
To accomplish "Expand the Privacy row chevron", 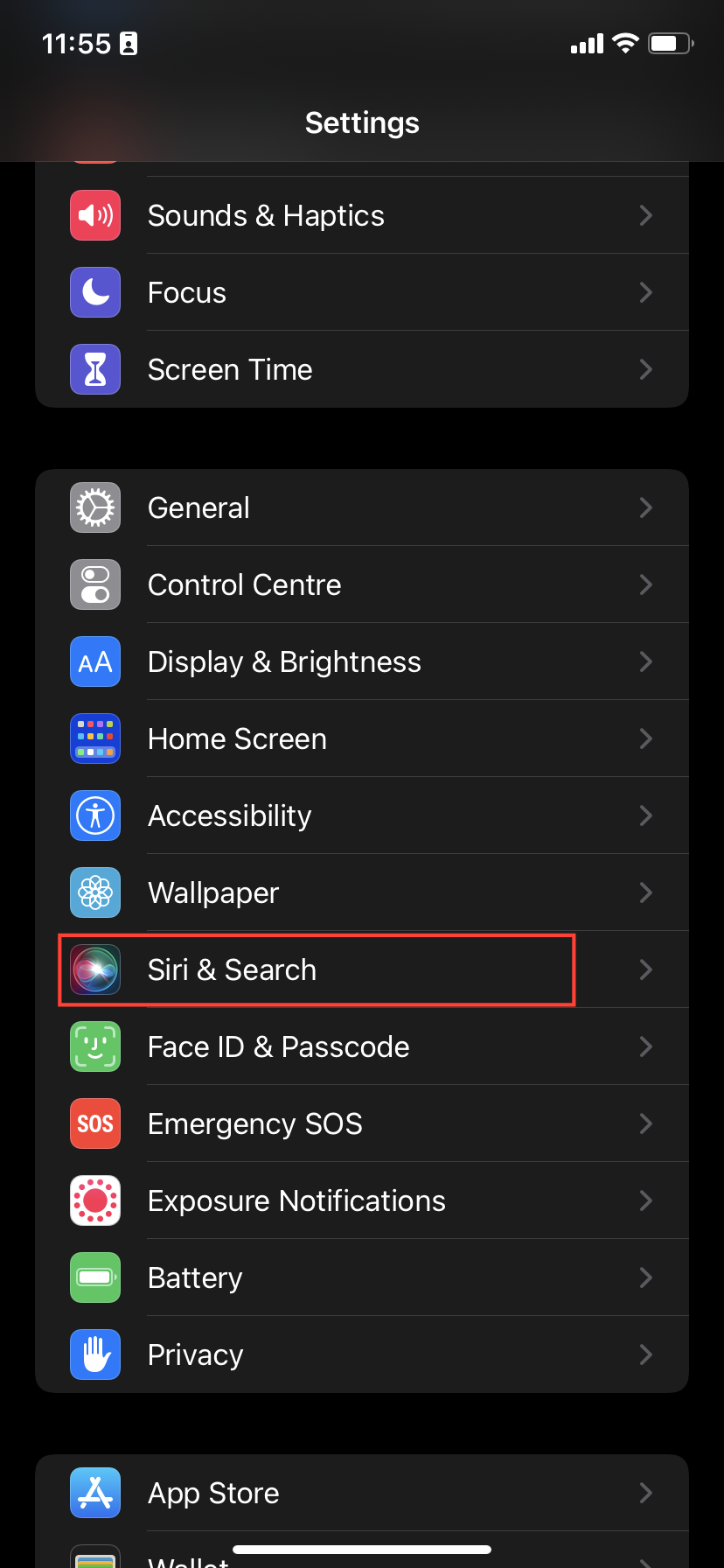I will coord(646,1354).
